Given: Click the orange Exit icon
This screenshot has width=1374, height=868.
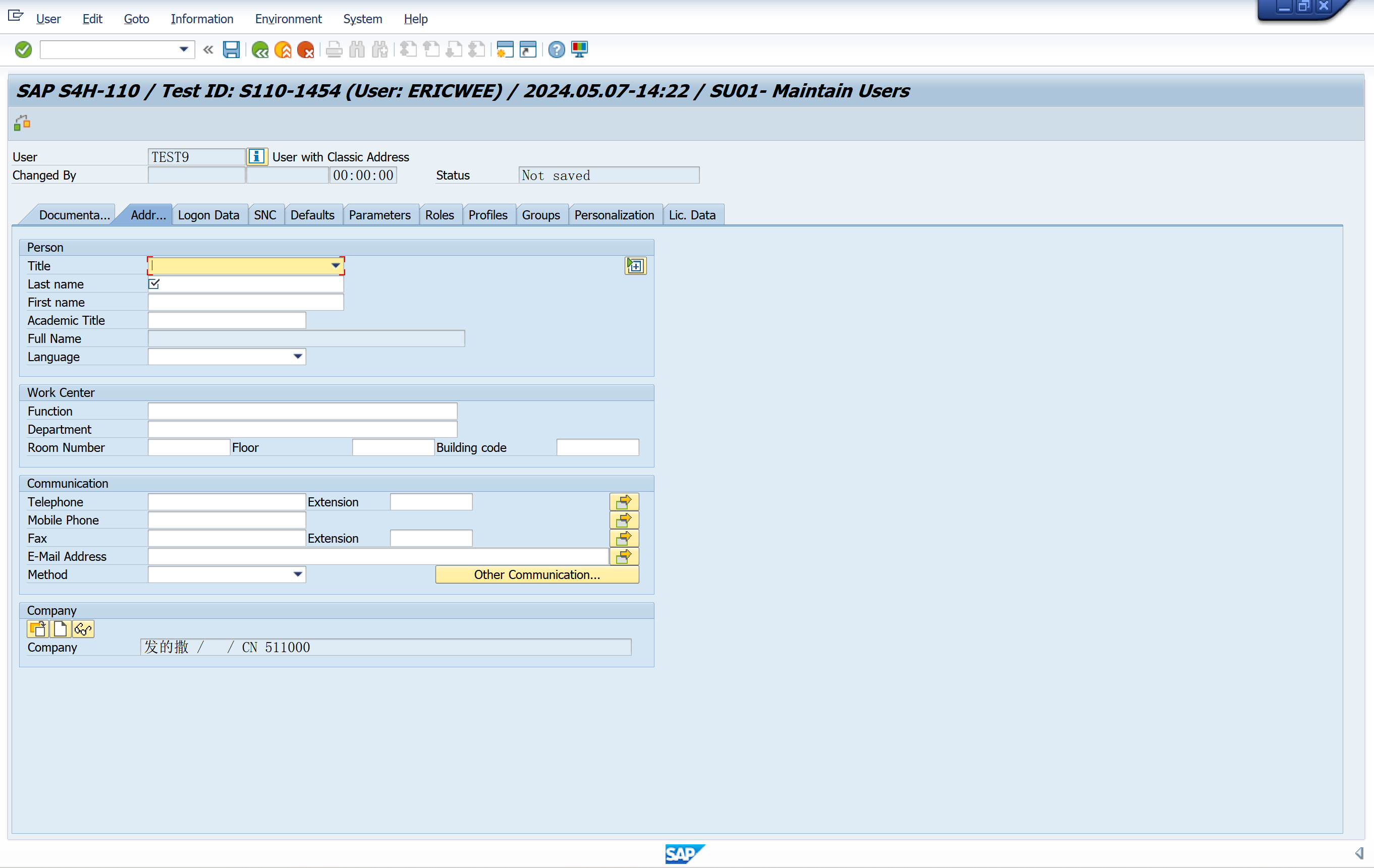Looking at the screenshot, I should [283, 49].
